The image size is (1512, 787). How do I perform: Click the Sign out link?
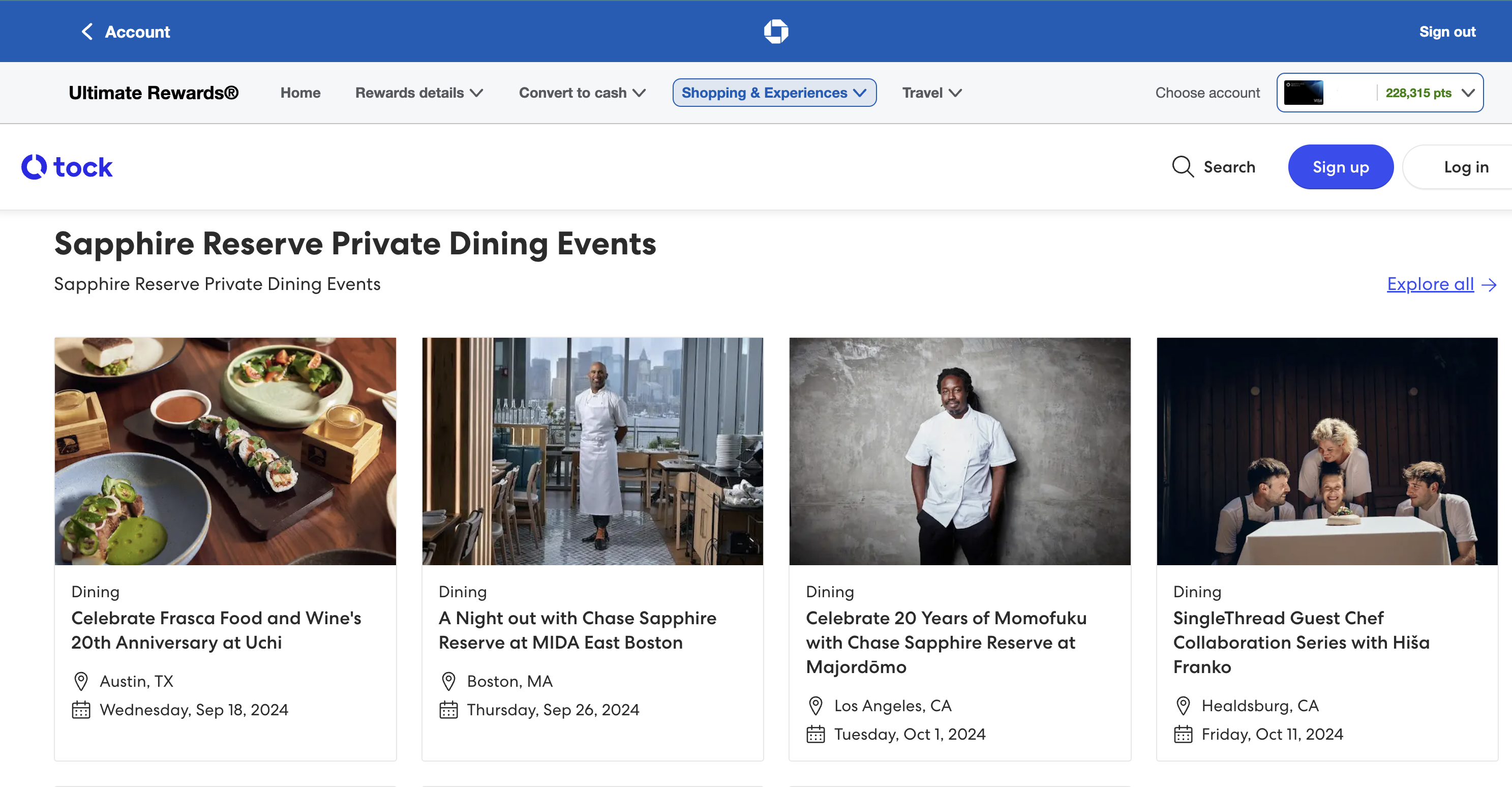1447,32
